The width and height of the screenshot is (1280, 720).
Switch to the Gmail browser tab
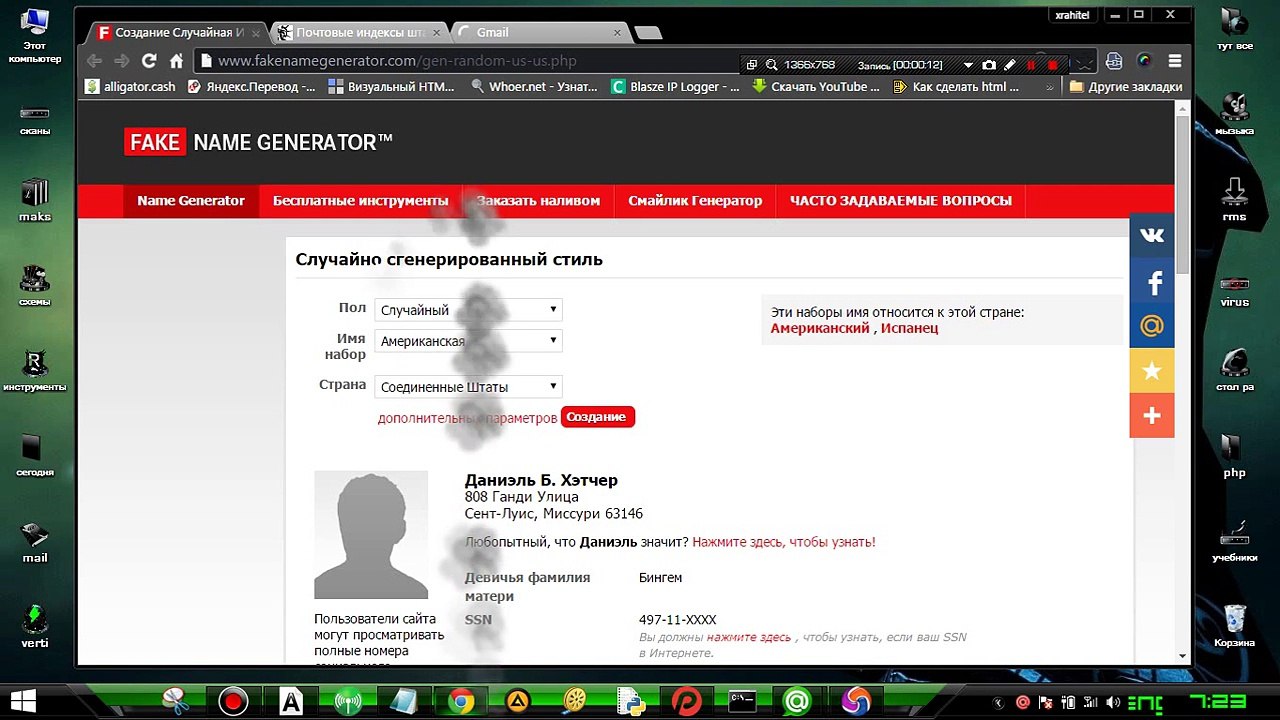click(x=541, y=33)
